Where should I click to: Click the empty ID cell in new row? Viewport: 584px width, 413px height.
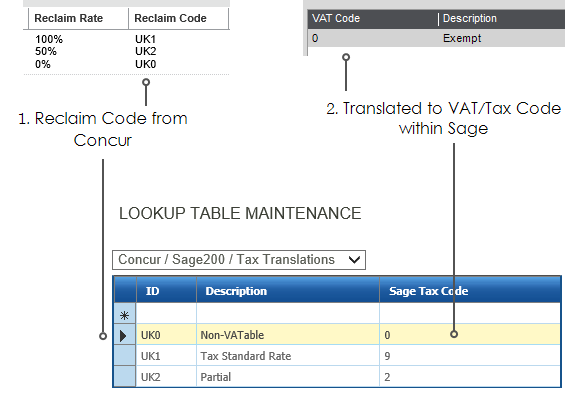[x=166, y=313]
